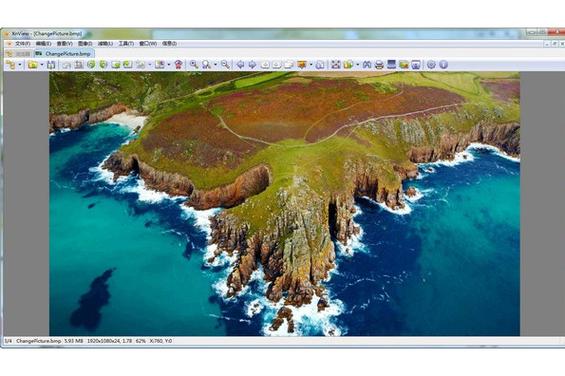
Task: Click the orange box icon in toolbar
Action: coord(302,65)
